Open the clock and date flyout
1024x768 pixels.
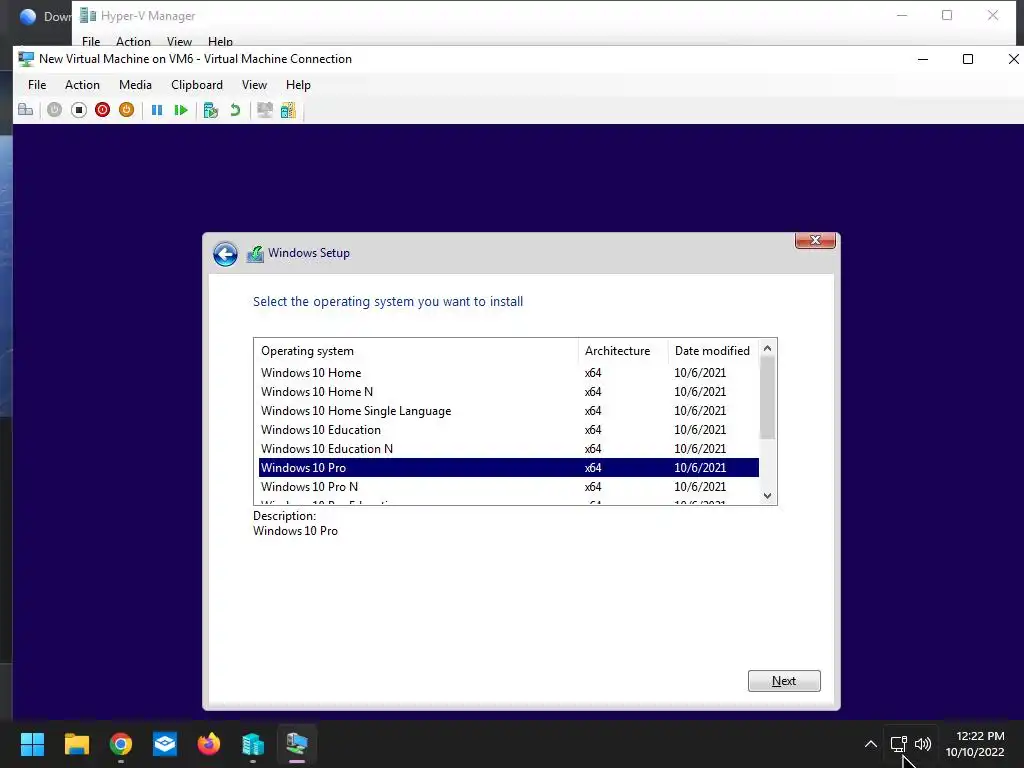coord(975,744)
